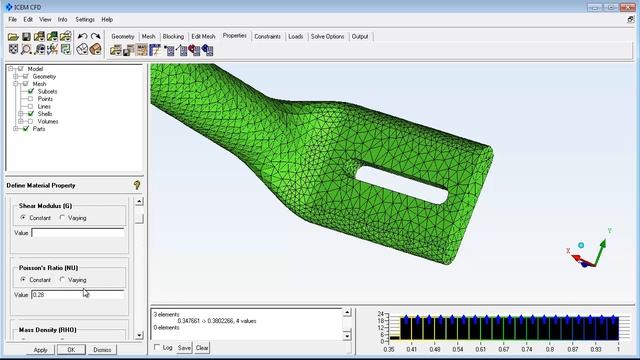Switch to the Loads tab

[296, 36]
